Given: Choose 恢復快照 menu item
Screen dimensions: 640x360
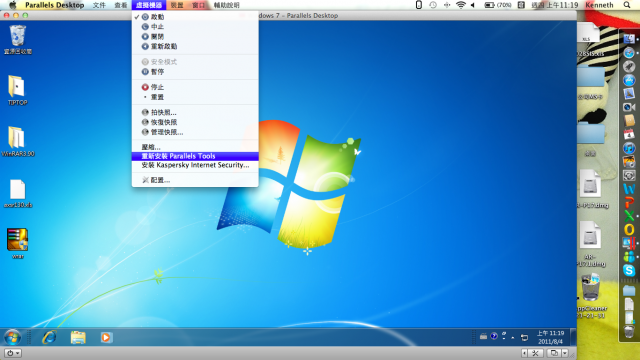Looking at the screenshot, I should point(195,122).
